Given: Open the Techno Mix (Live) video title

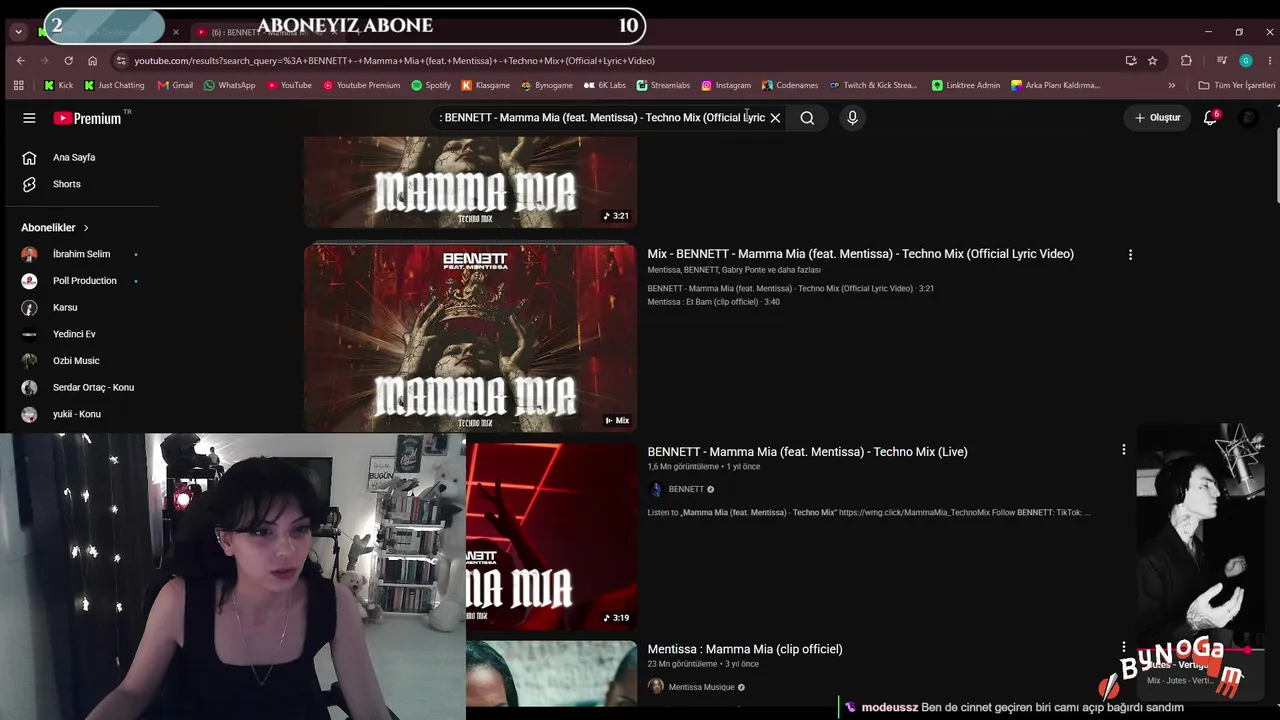Looking at the screenshot, I should [807, 452].
